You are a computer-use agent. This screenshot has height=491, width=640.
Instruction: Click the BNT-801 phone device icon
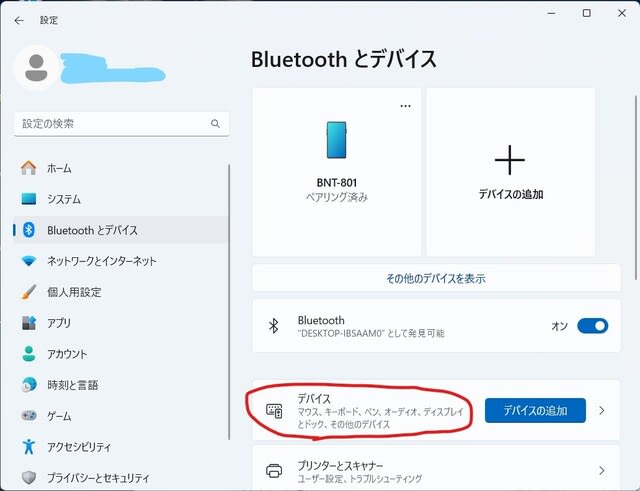[336, 140]
